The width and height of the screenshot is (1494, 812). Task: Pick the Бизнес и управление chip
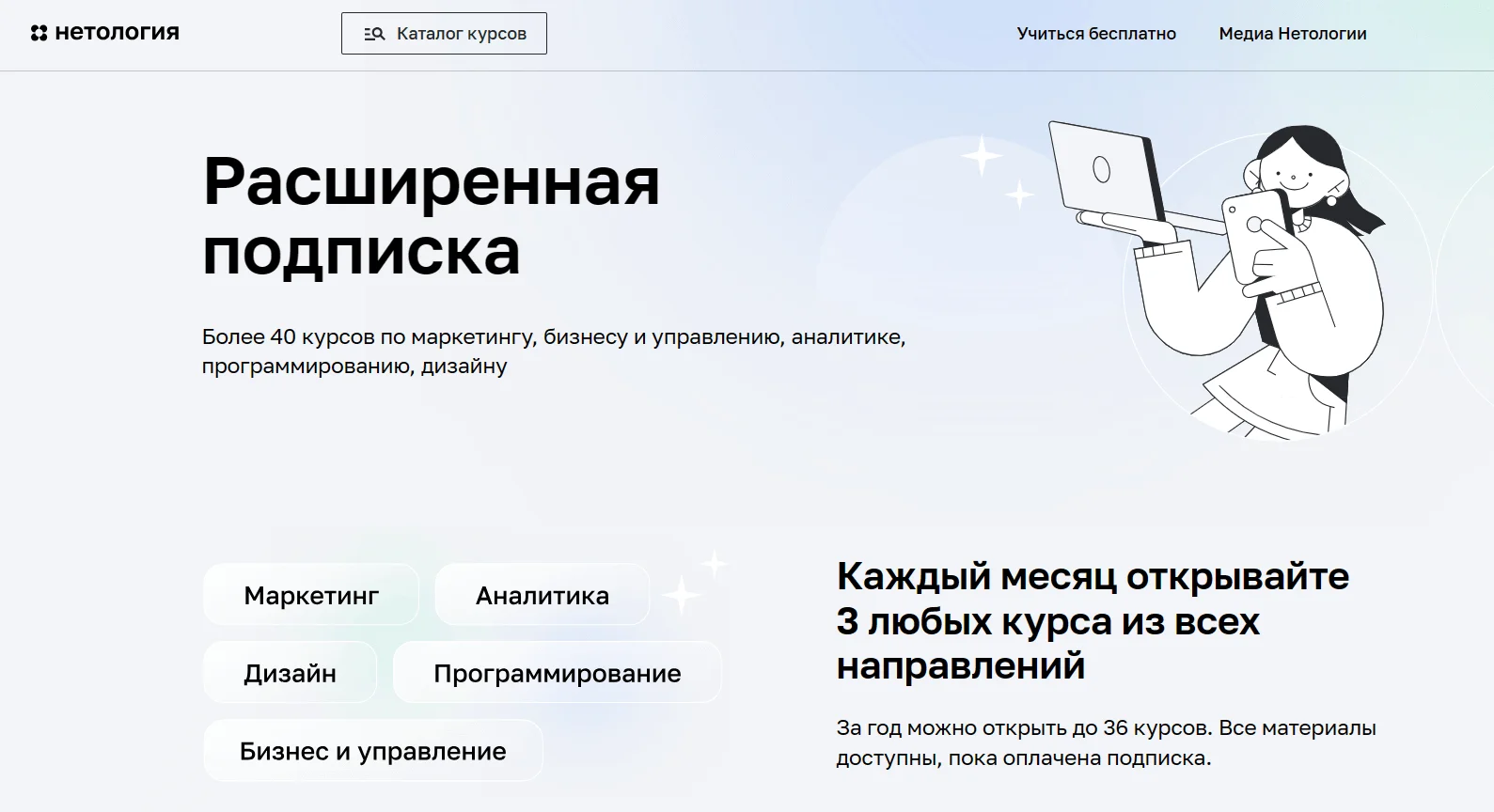tap(373, 751)
